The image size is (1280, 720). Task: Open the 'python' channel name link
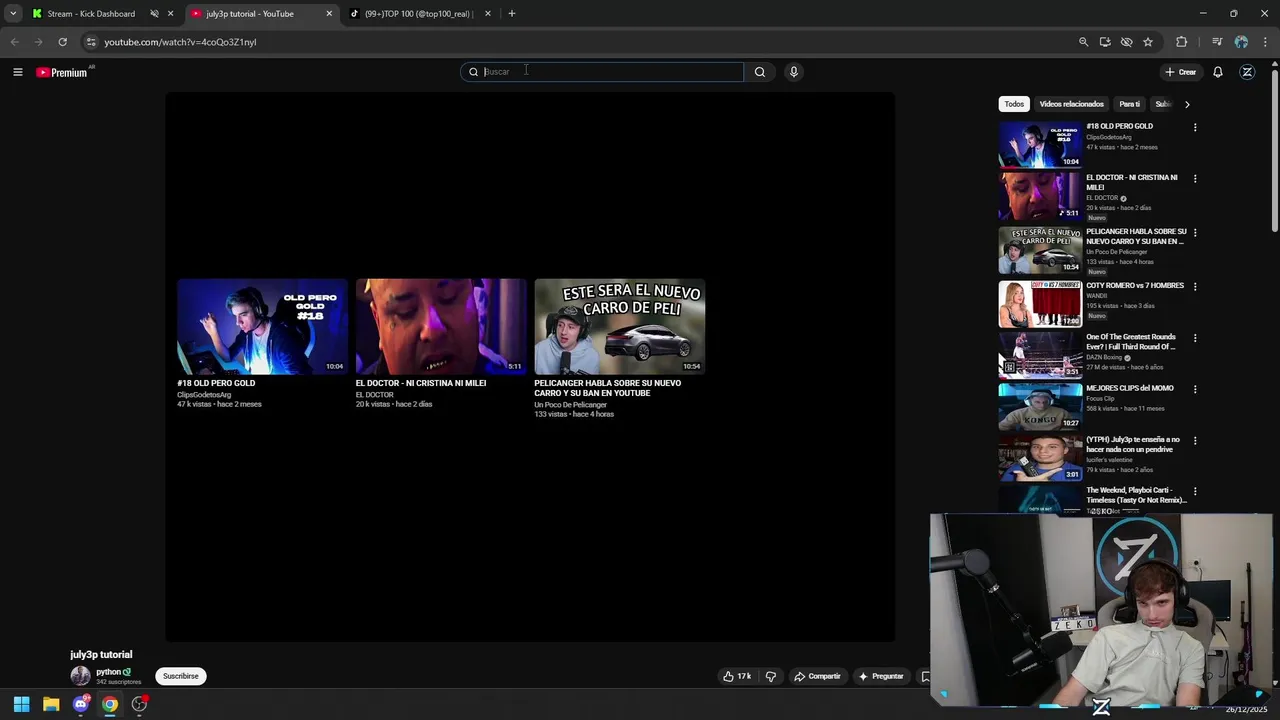pyautogui.click(x=108, y=672)
